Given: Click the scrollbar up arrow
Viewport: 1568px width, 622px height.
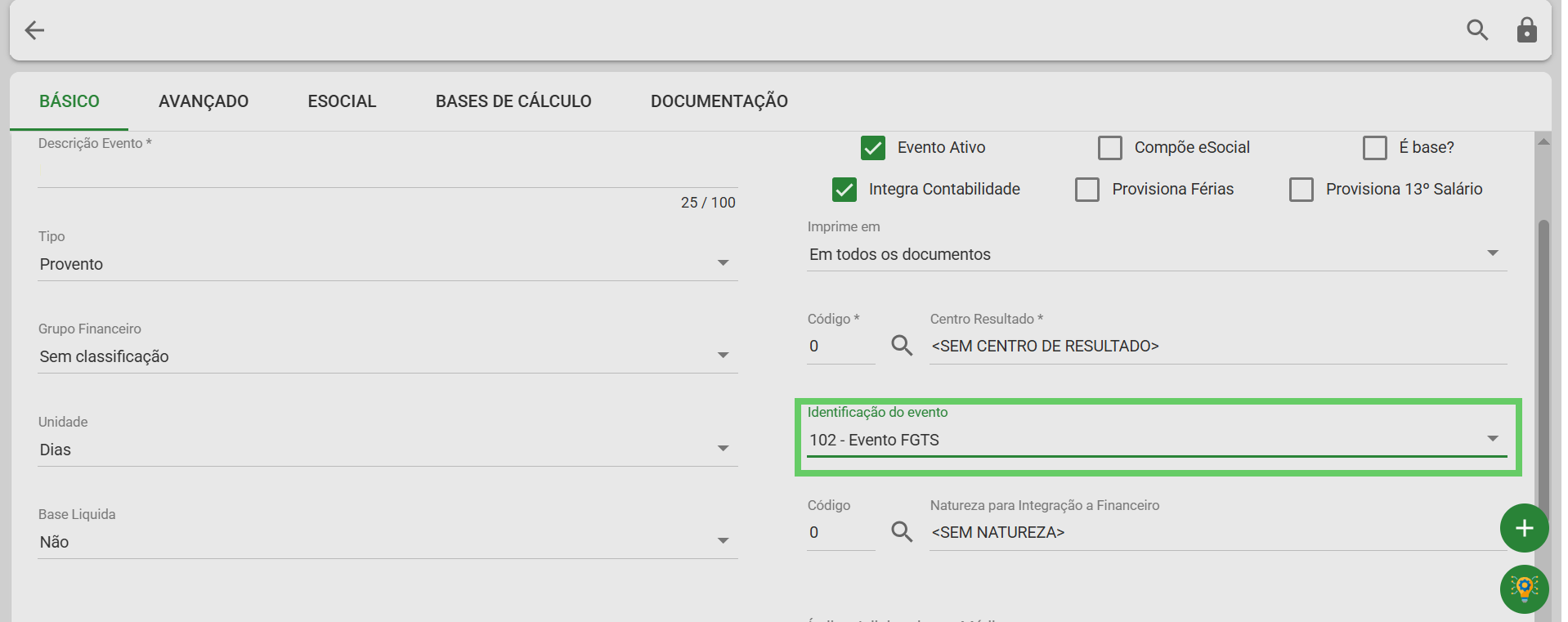Looking at the screenshot, I should (x=1543, y=141).
